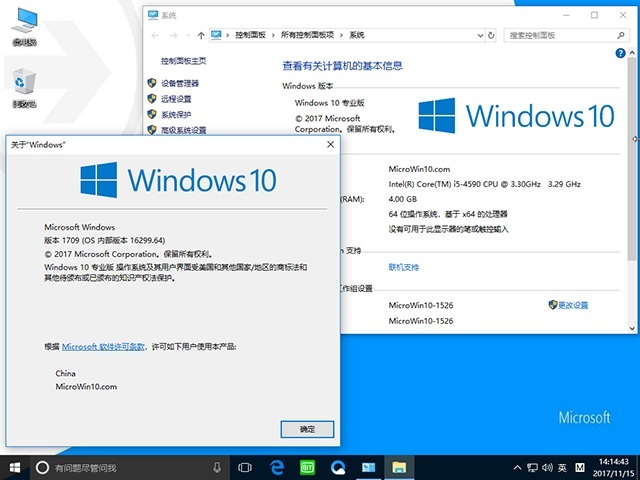Click the computer icon in the address bar
This screenshot has width=640, height=480.
click(x=216, y=35)
